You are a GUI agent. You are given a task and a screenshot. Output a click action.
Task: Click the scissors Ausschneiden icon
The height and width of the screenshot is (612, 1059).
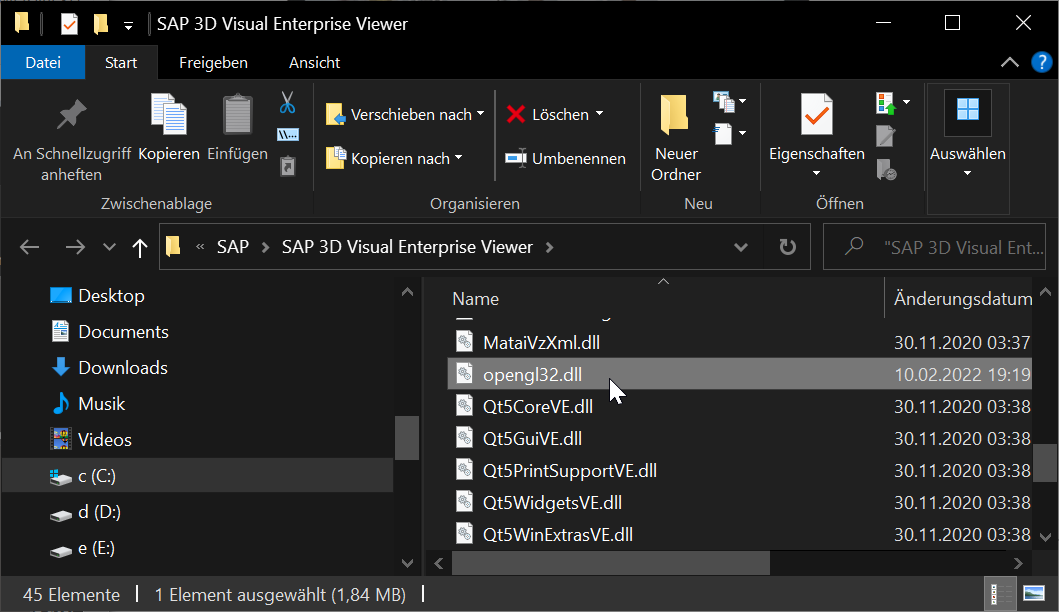pos(288,103)
